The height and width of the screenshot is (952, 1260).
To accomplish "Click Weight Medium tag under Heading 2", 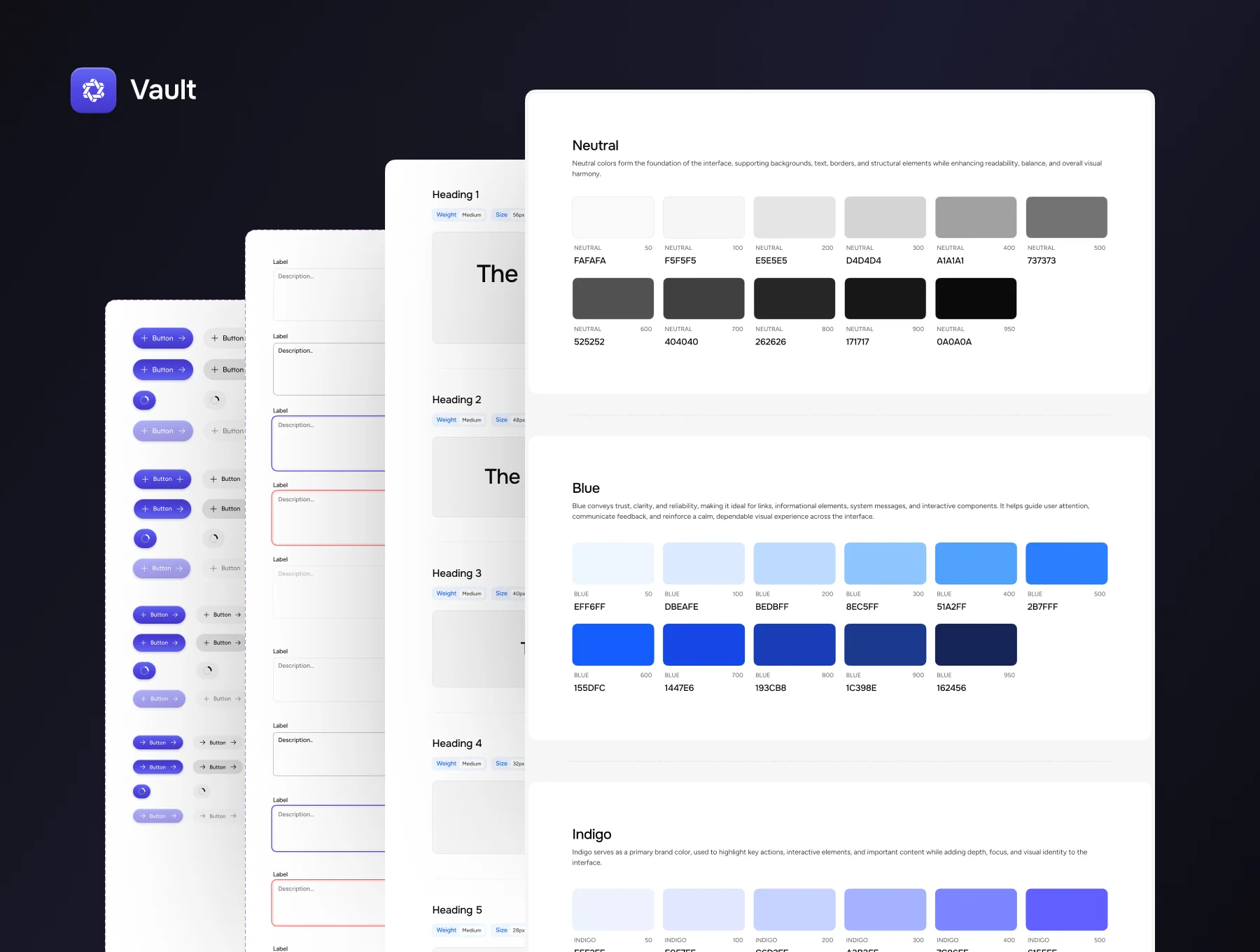I will pos(458,420).
